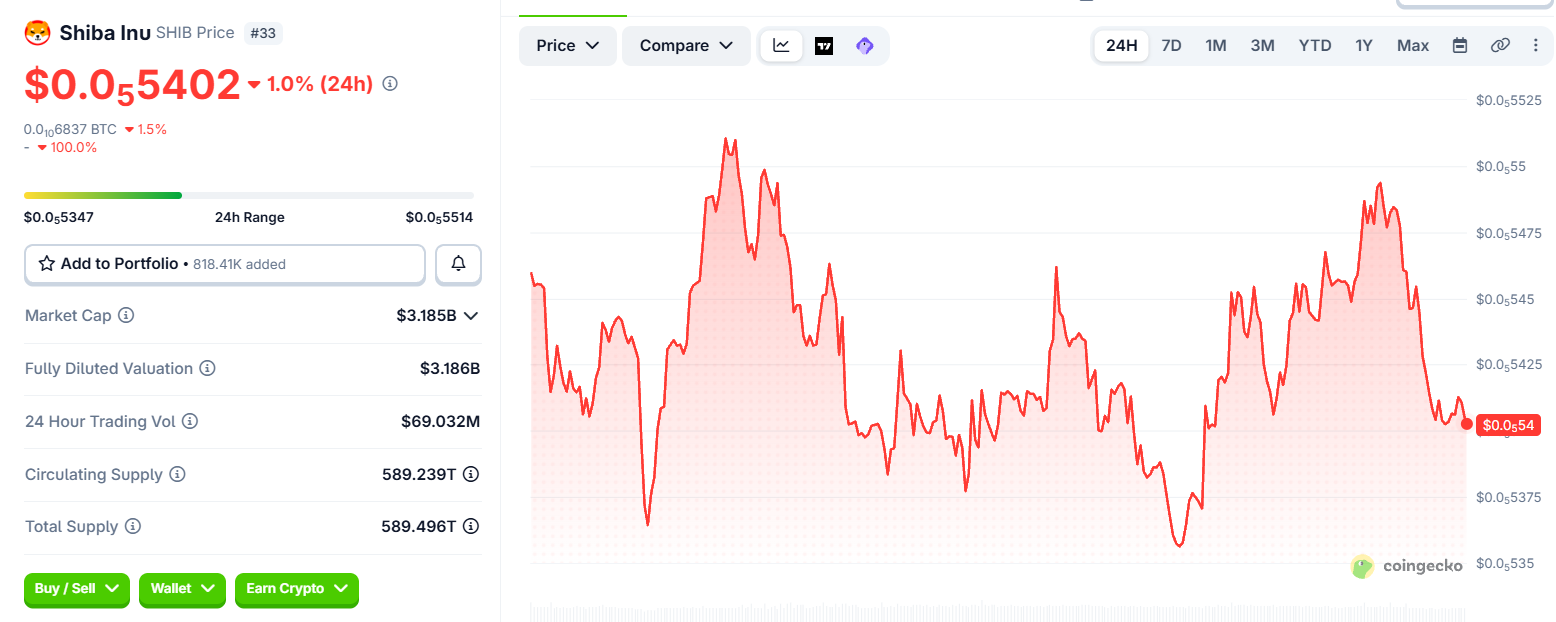Image resolution: width=1556 pixels, height=622 pixels.
Task: Open the Price chart type dropdown
Action: 568,46
